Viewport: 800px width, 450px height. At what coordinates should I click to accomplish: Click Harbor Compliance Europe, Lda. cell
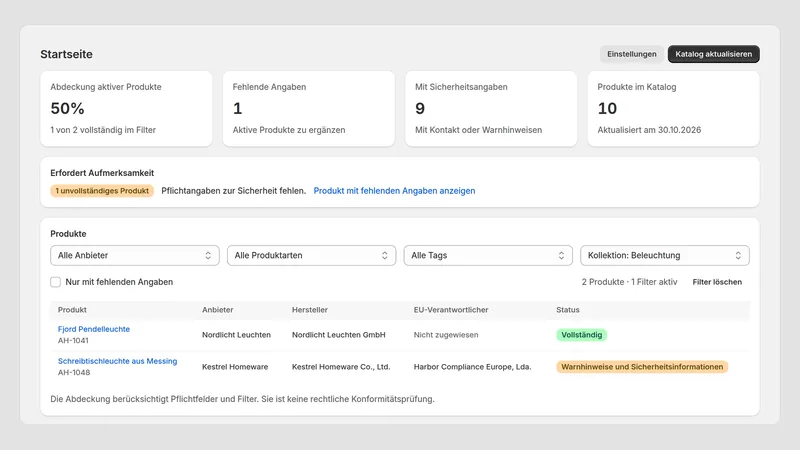pos(472,367)
